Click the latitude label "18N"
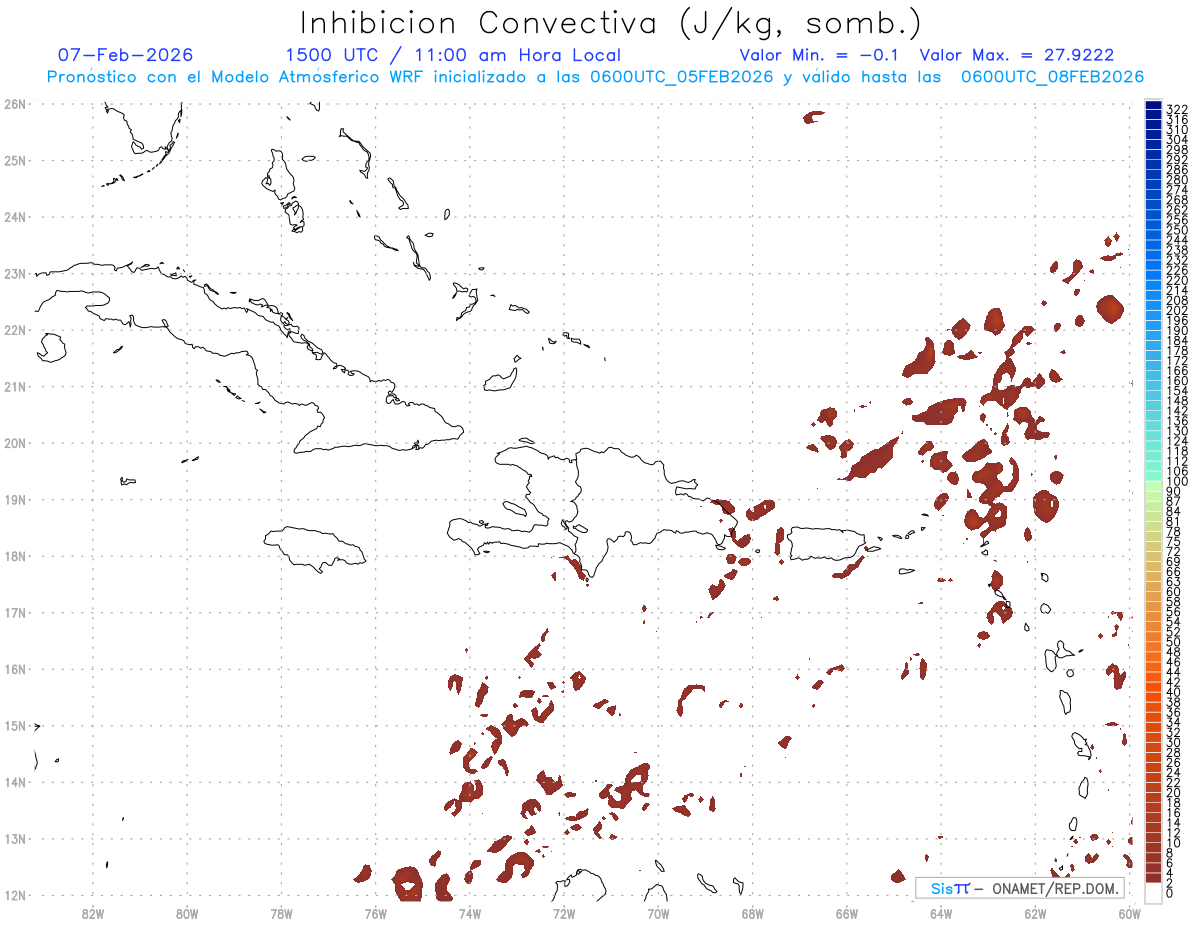 pyautogui.click(x=14, y=556)
